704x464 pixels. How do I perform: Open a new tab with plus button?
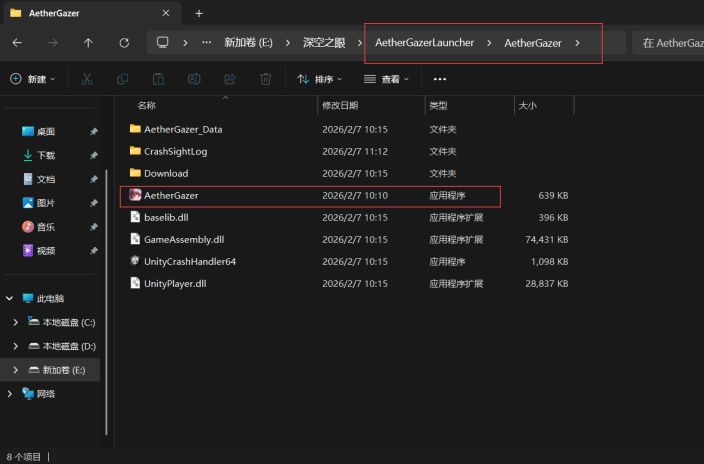[199, 13]
